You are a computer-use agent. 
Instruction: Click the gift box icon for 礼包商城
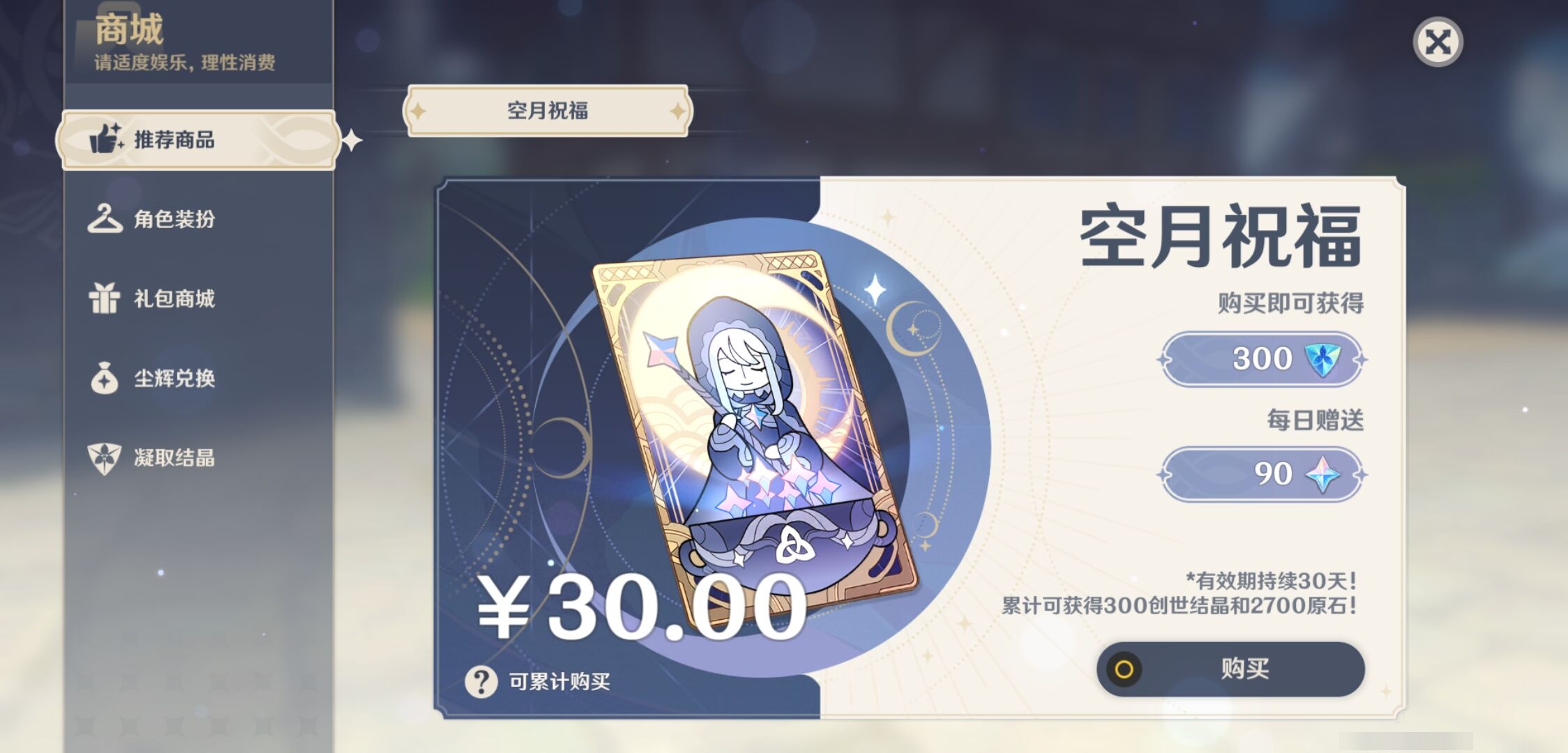[x=105, y=298]
